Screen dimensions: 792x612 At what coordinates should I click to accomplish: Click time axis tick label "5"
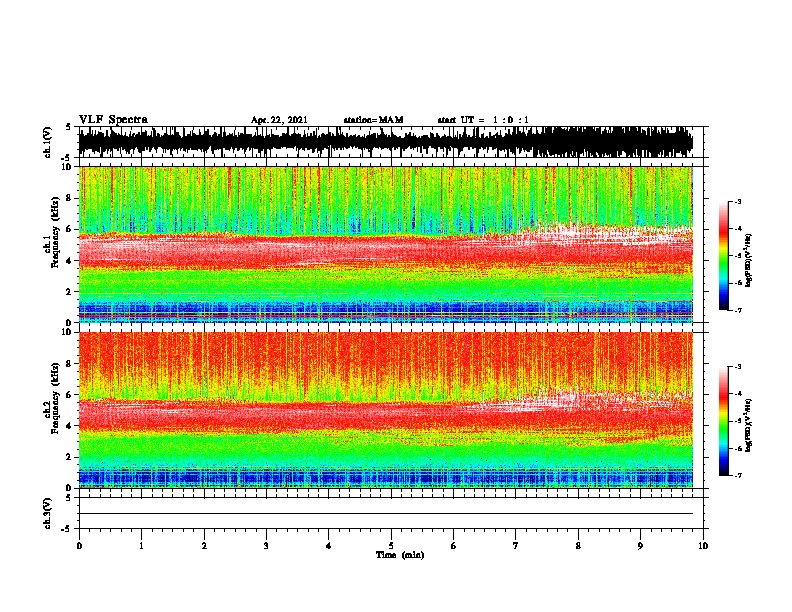tap(391, 545)
